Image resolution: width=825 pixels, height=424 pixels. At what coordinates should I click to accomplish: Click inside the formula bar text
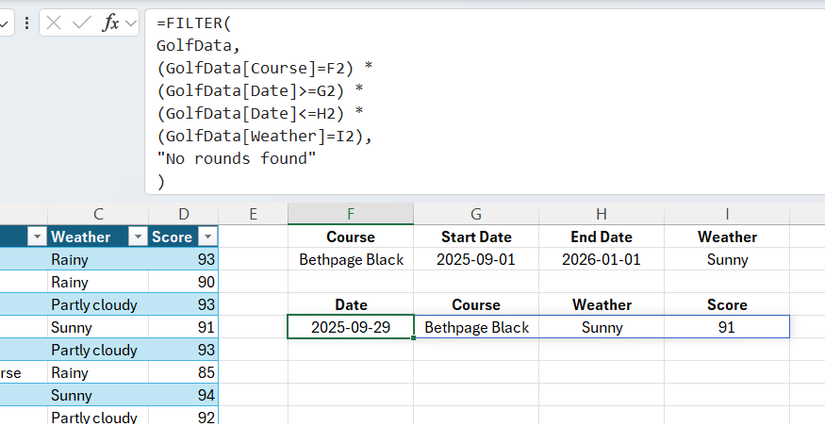[484, 102]
